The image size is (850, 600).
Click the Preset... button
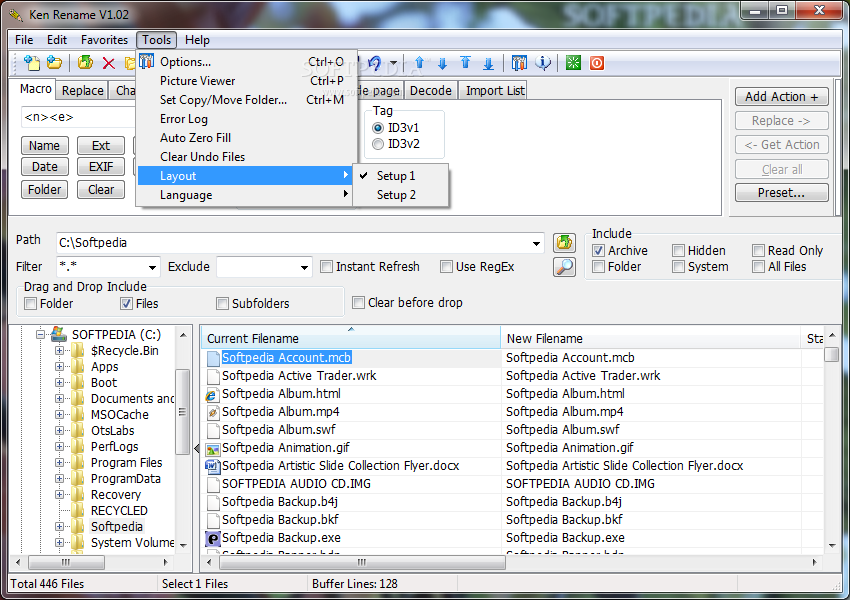click(781, 193)
